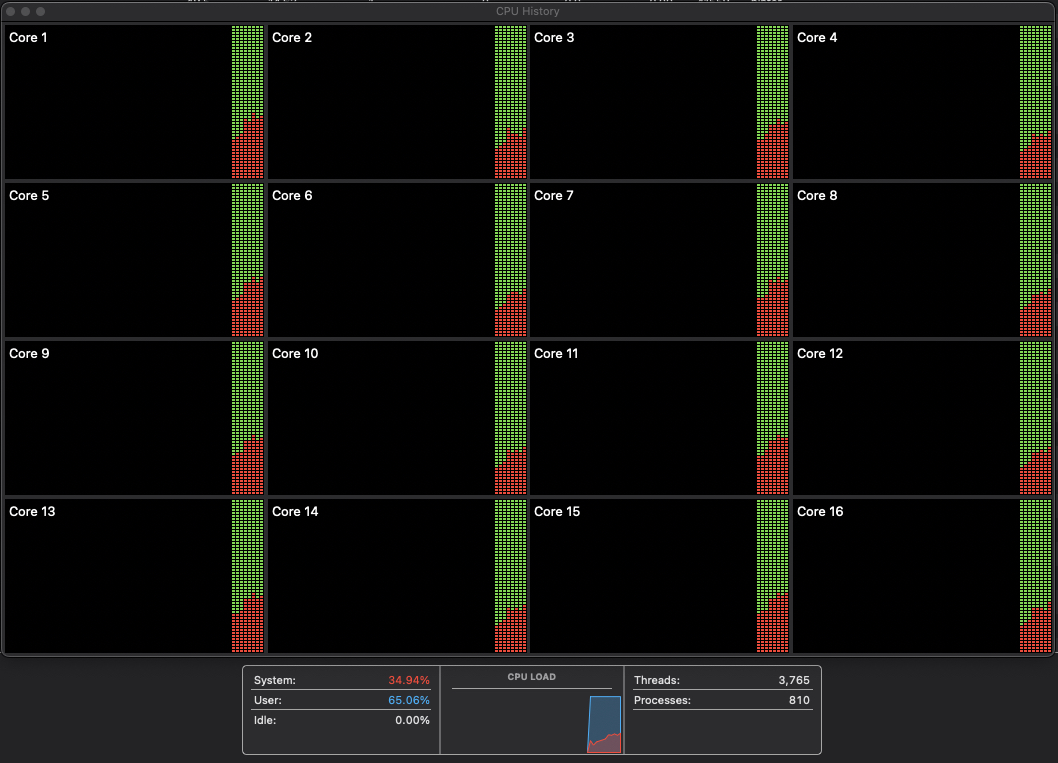Image resolution: width=1058 pixels, height=763 pixels.
Task: Close the CPU History window
Action: 11,11
